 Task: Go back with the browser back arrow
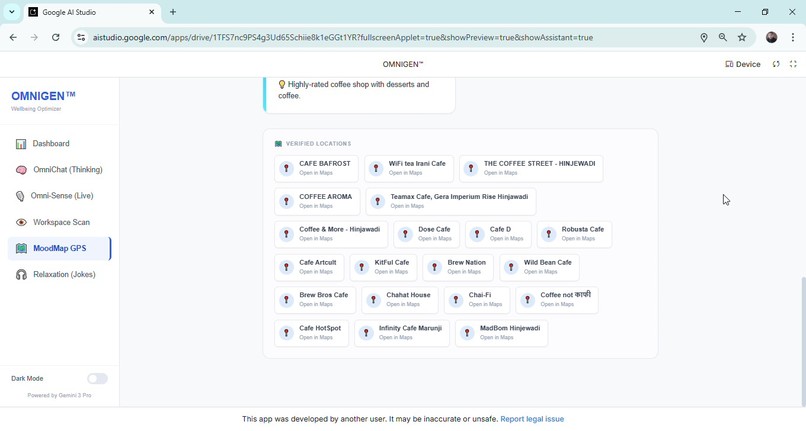(x=13, y=38)
